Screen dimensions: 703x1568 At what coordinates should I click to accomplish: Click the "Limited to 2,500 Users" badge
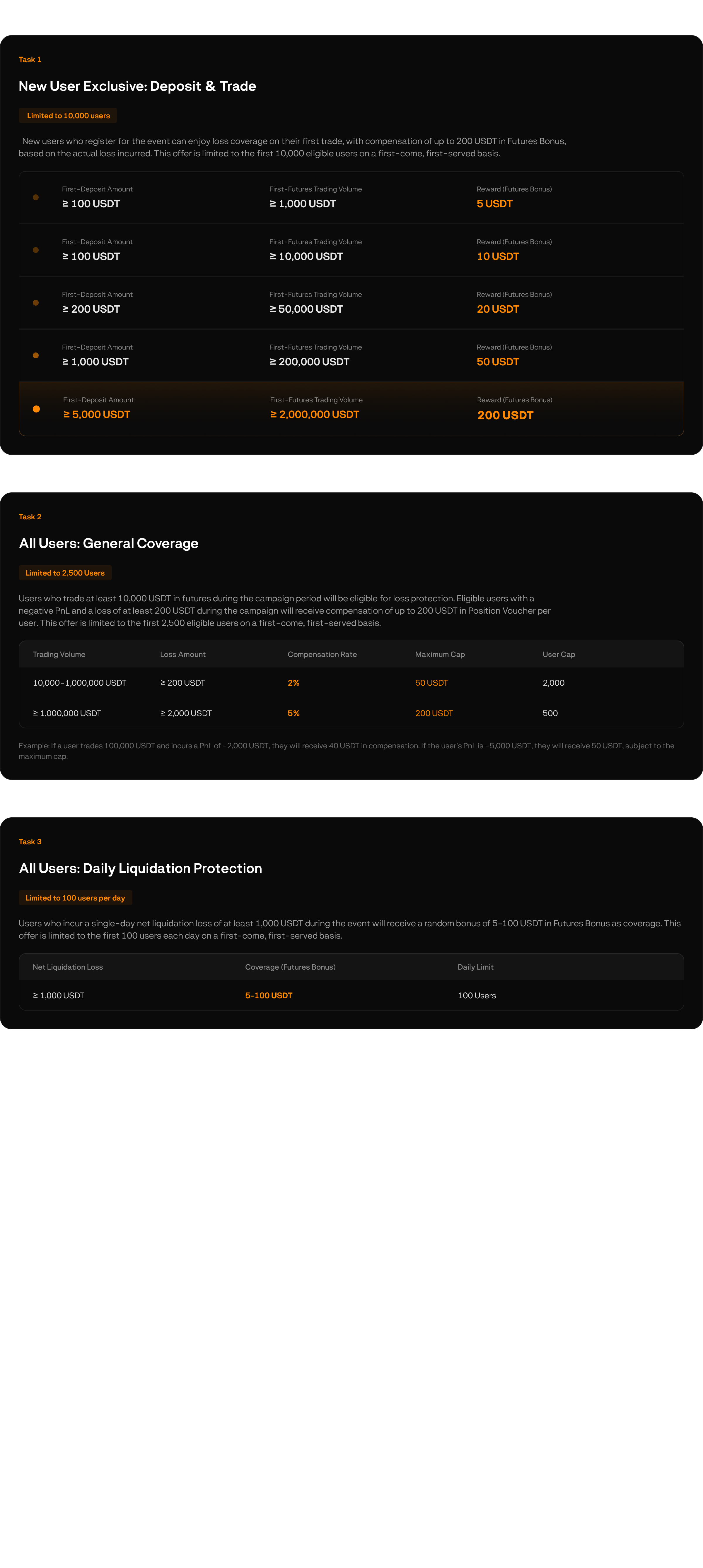point(65,573)
